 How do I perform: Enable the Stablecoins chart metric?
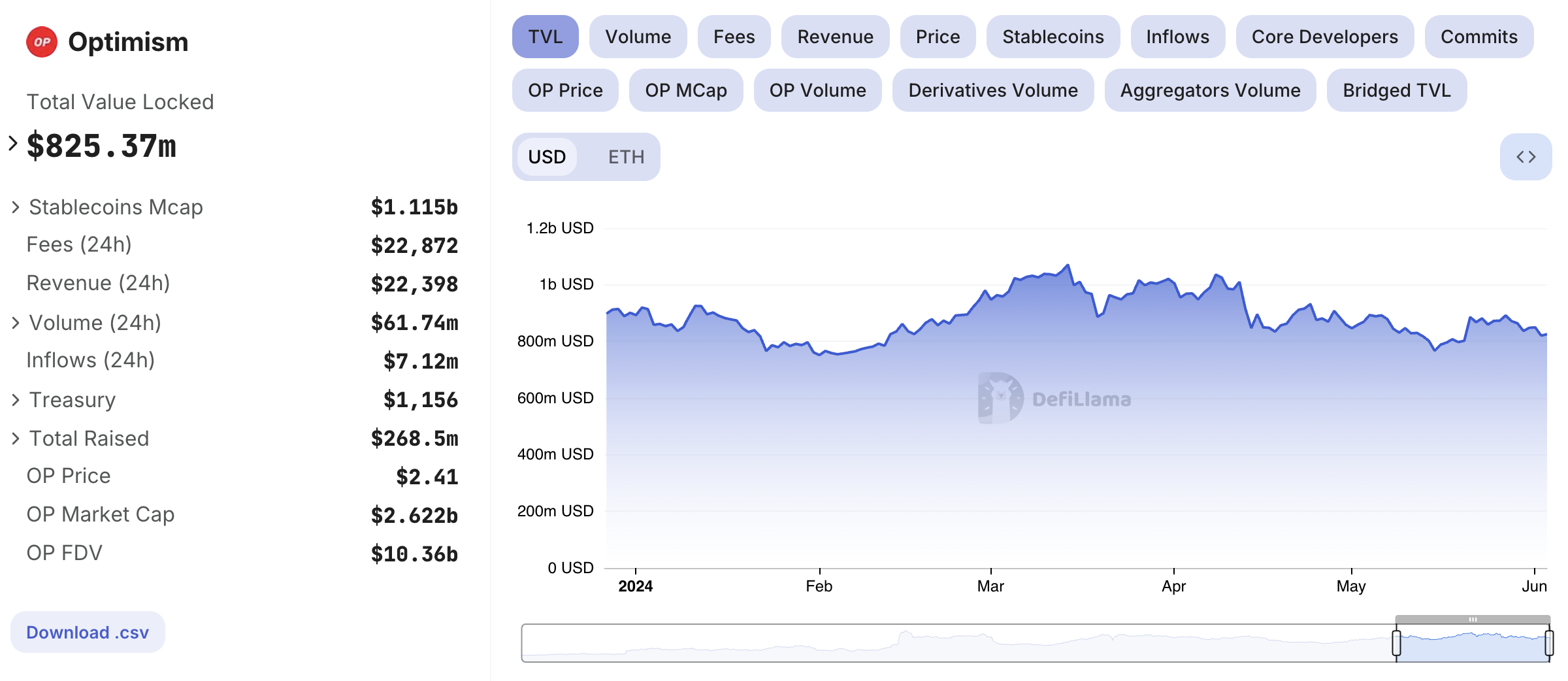[1053, 37]
